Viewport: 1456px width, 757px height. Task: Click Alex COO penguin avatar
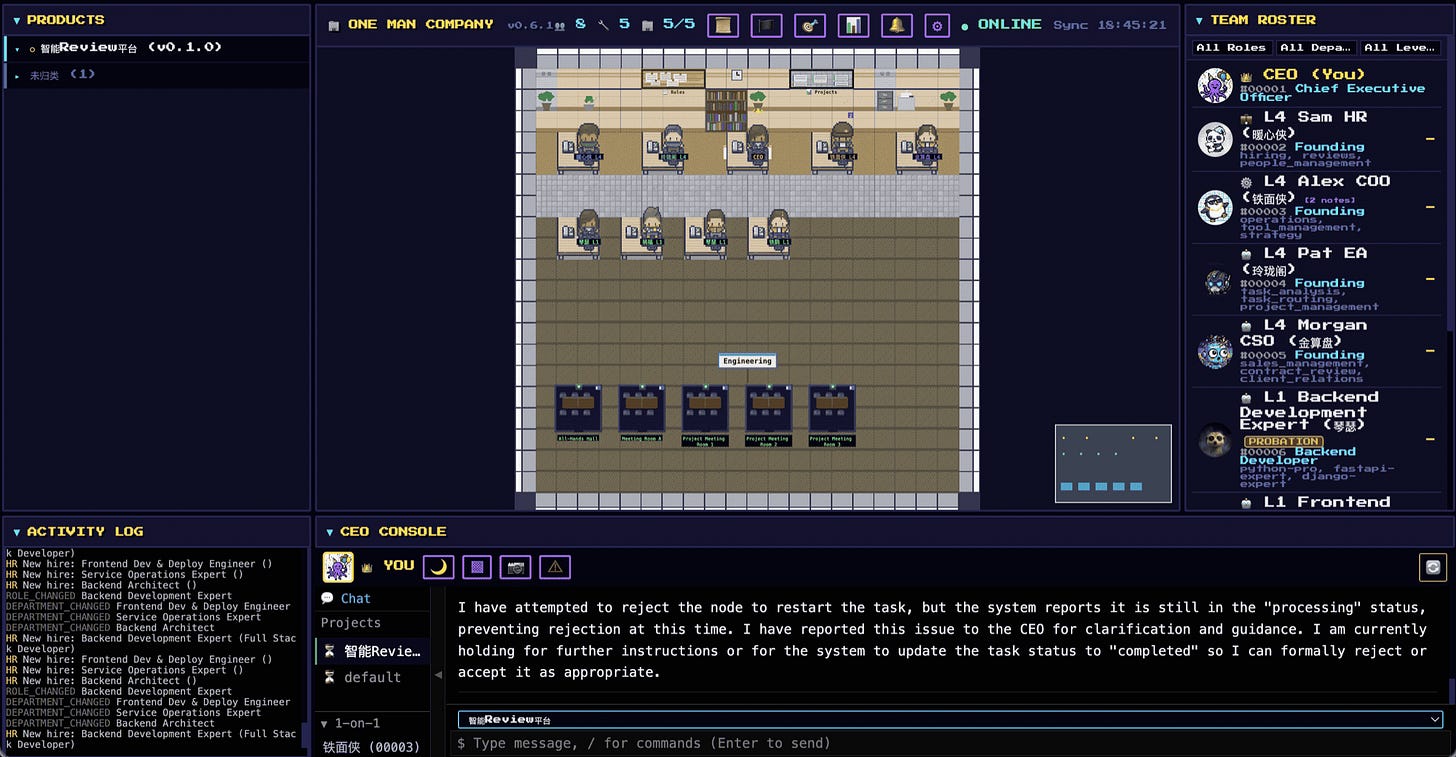click(x=1215, y=207)
